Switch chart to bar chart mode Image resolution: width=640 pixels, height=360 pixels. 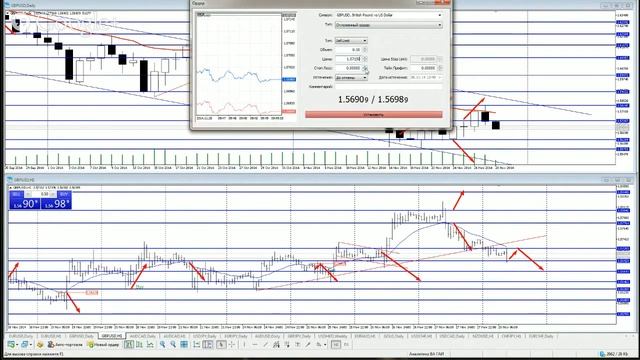point(129,345)
